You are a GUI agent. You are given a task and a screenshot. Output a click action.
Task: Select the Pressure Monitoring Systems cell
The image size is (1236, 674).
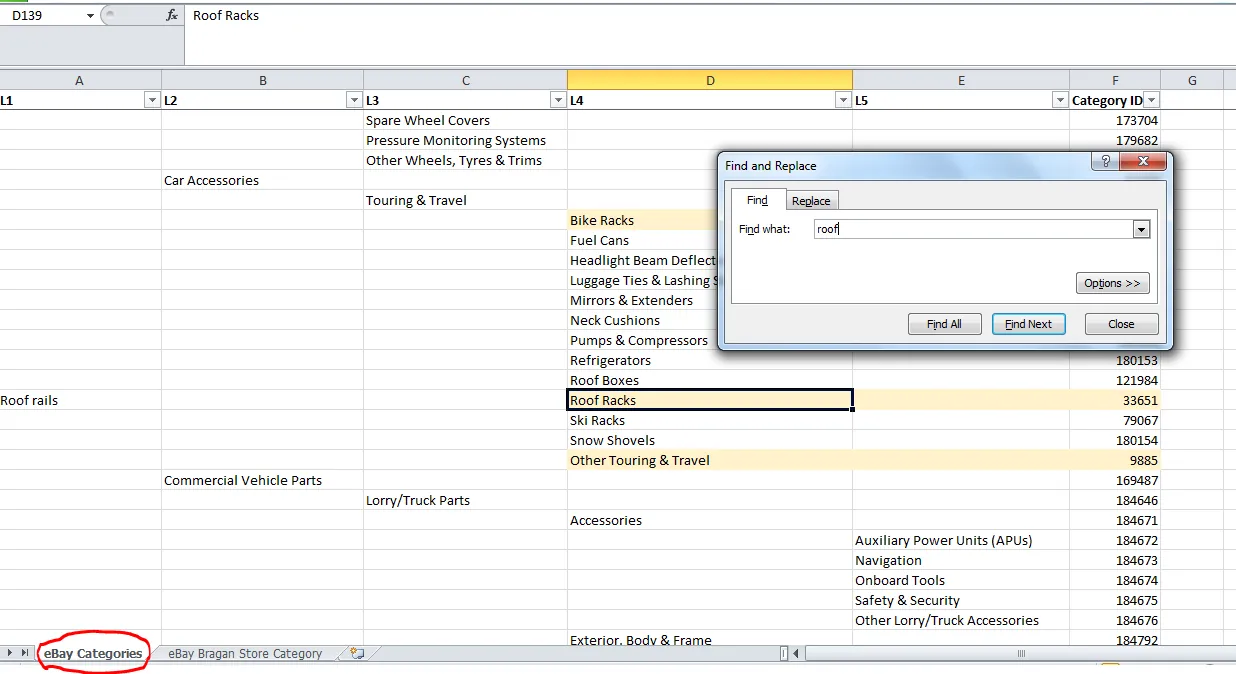click(x=465, y=140)
